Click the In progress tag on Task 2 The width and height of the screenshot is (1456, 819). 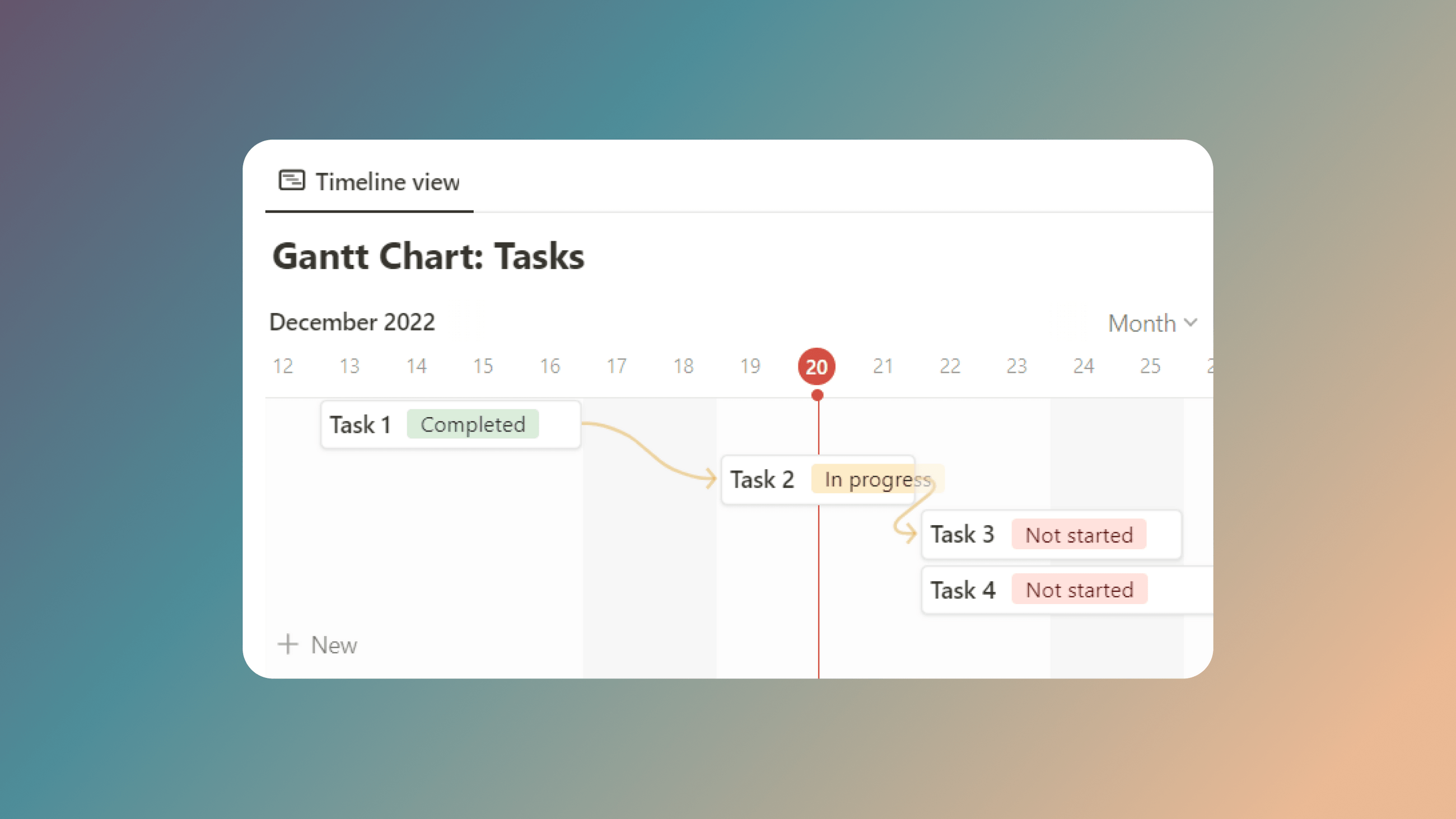tap(876, 479)
